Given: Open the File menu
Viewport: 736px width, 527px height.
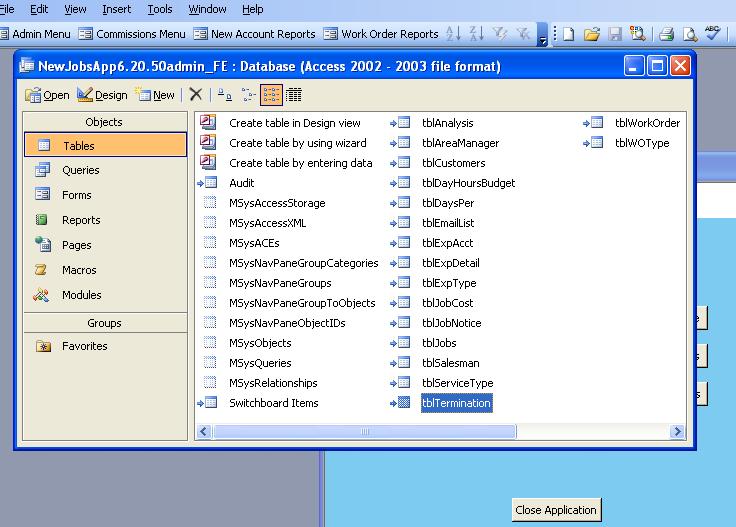Looking at the screenshot, I should 7,9.
